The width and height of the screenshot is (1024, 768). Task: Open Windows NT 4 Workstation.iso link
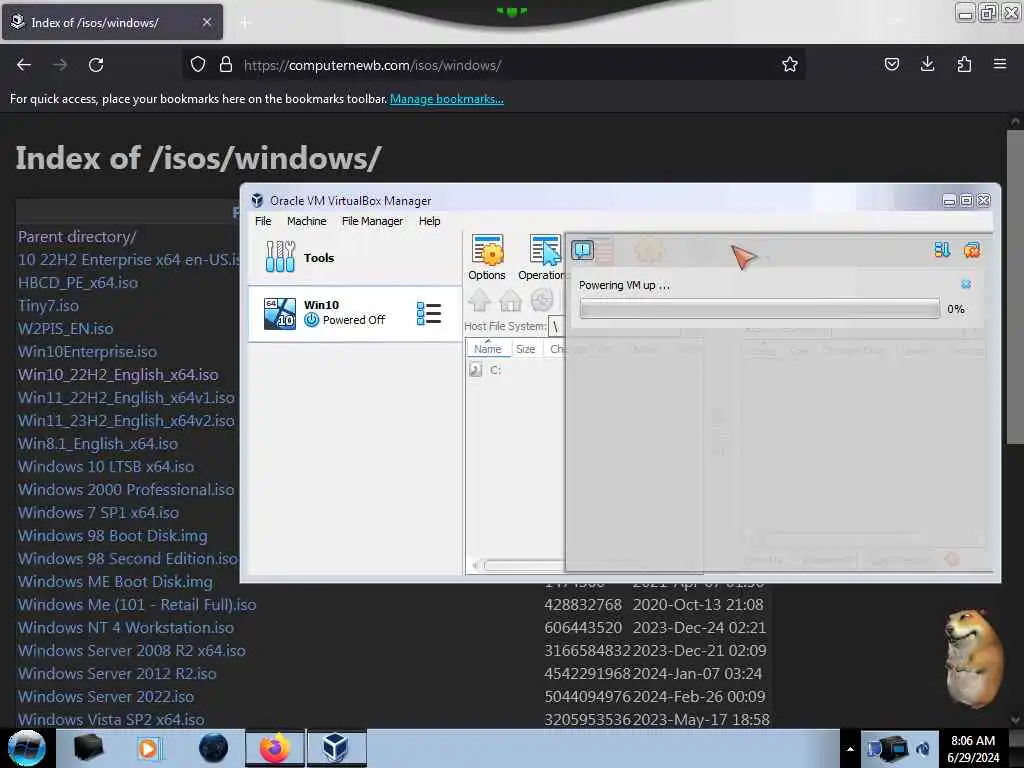pyautogui.click(x=126, y=627)
